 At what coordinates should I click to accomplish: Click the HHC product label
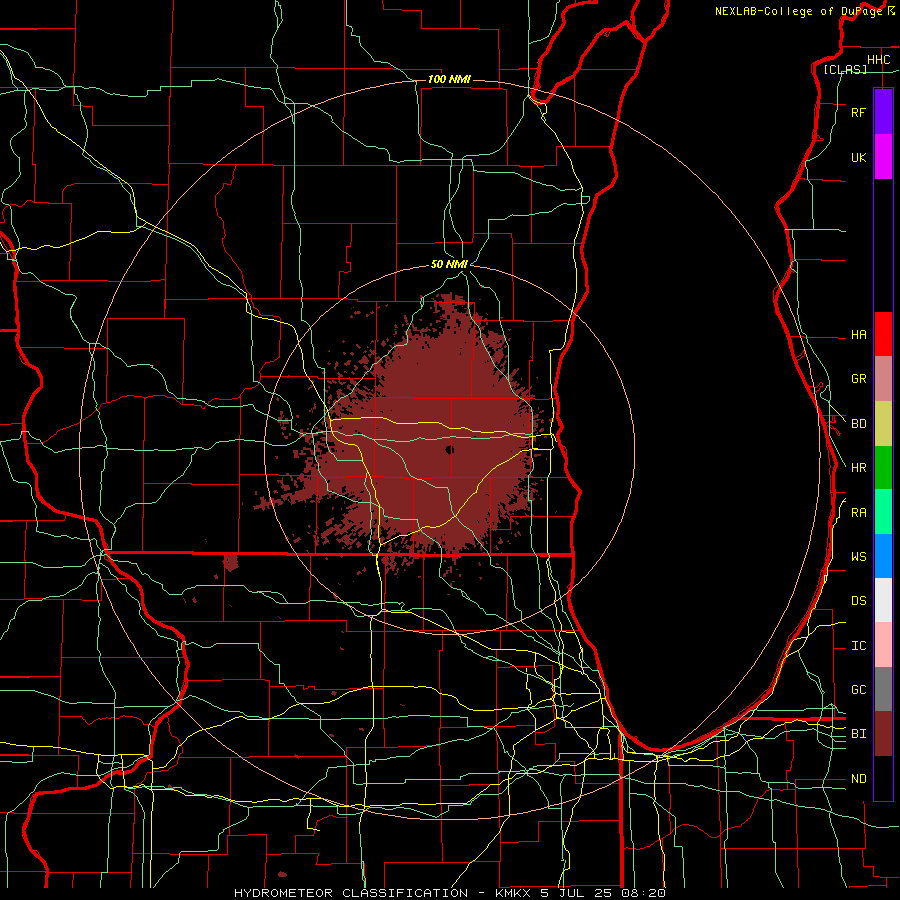pyautogui.click(x=878, y=60)
